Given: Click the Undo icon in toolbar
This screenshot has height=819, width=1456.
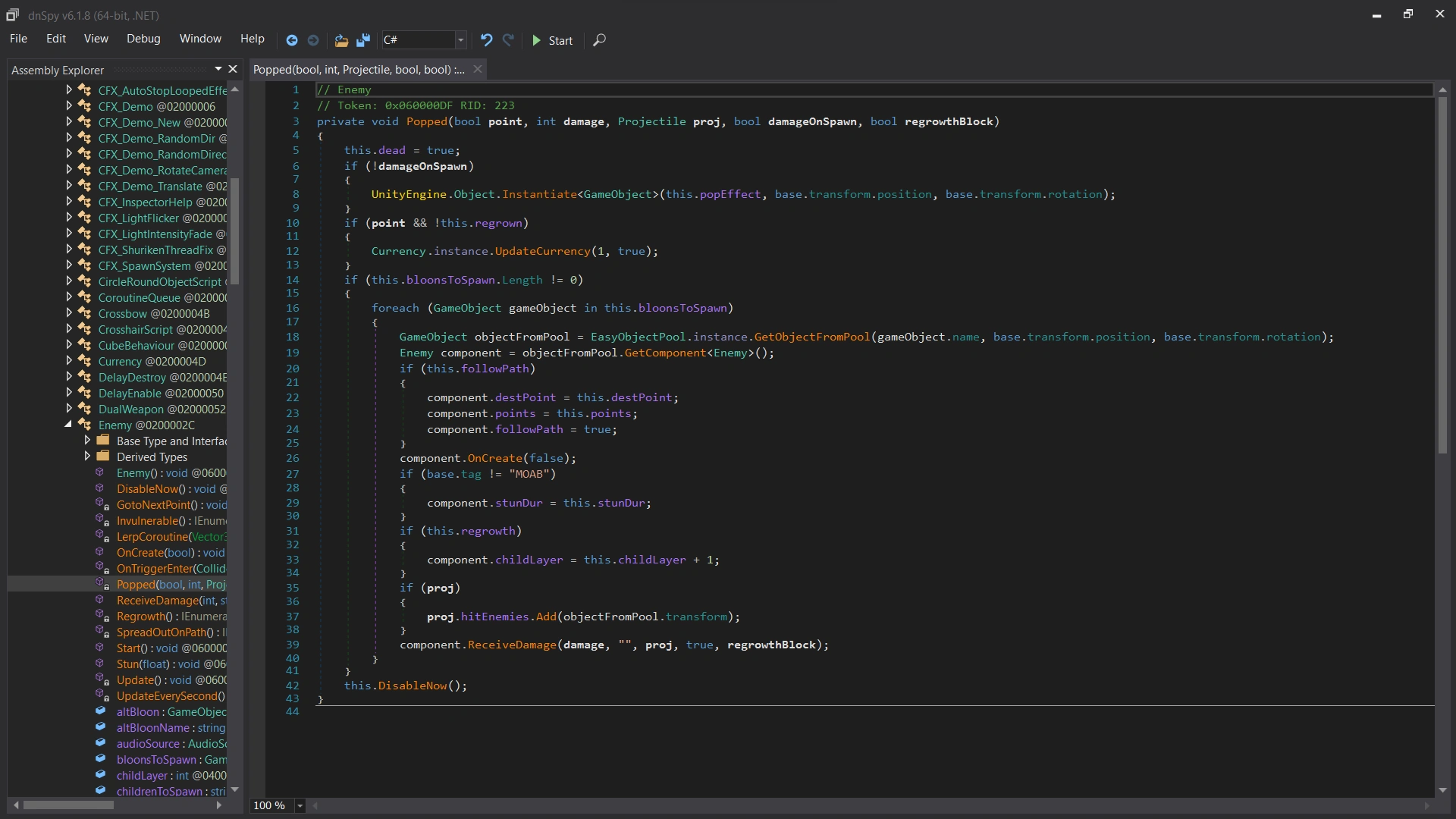Looking at the screenshot, I should [487, 40].
